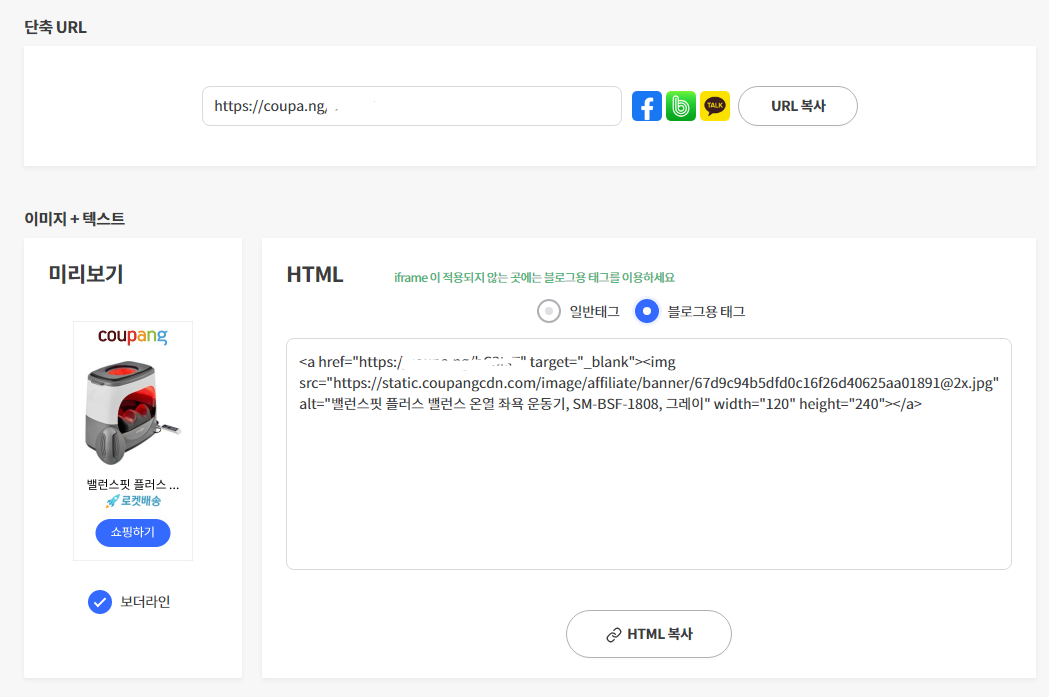Image resolution: width=1049 pixels, height=697 pixels.
Task: Click the 단축 URL heading
Action: click(56, 27)
